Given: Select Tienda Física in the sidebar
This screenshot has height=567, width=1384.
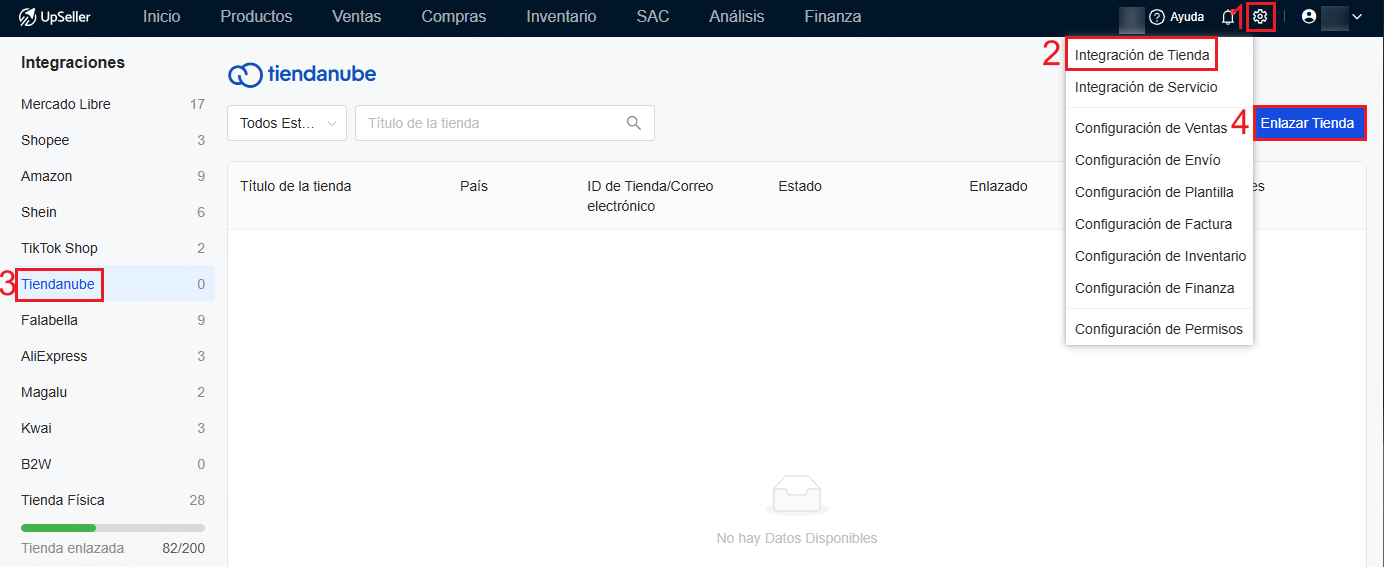Looking at the screenshot, I should click(x=113, y=500).
